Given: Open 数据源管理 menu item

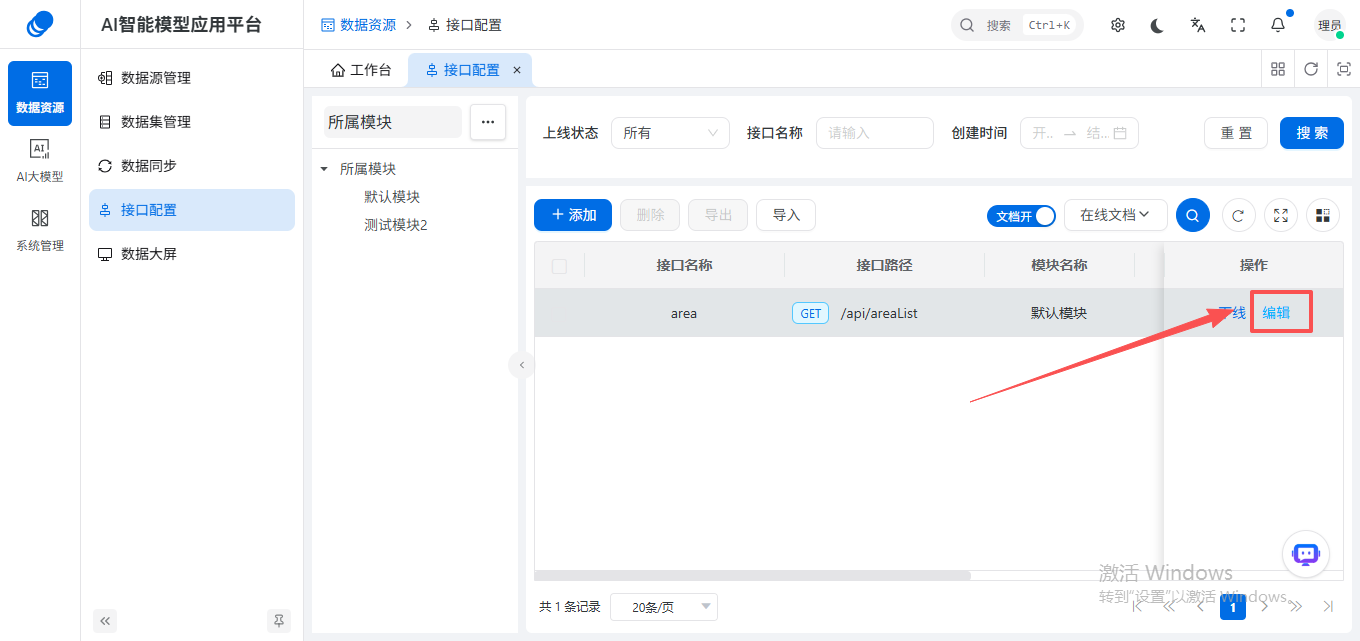Looking at the screenshot, I should [192, 78].
